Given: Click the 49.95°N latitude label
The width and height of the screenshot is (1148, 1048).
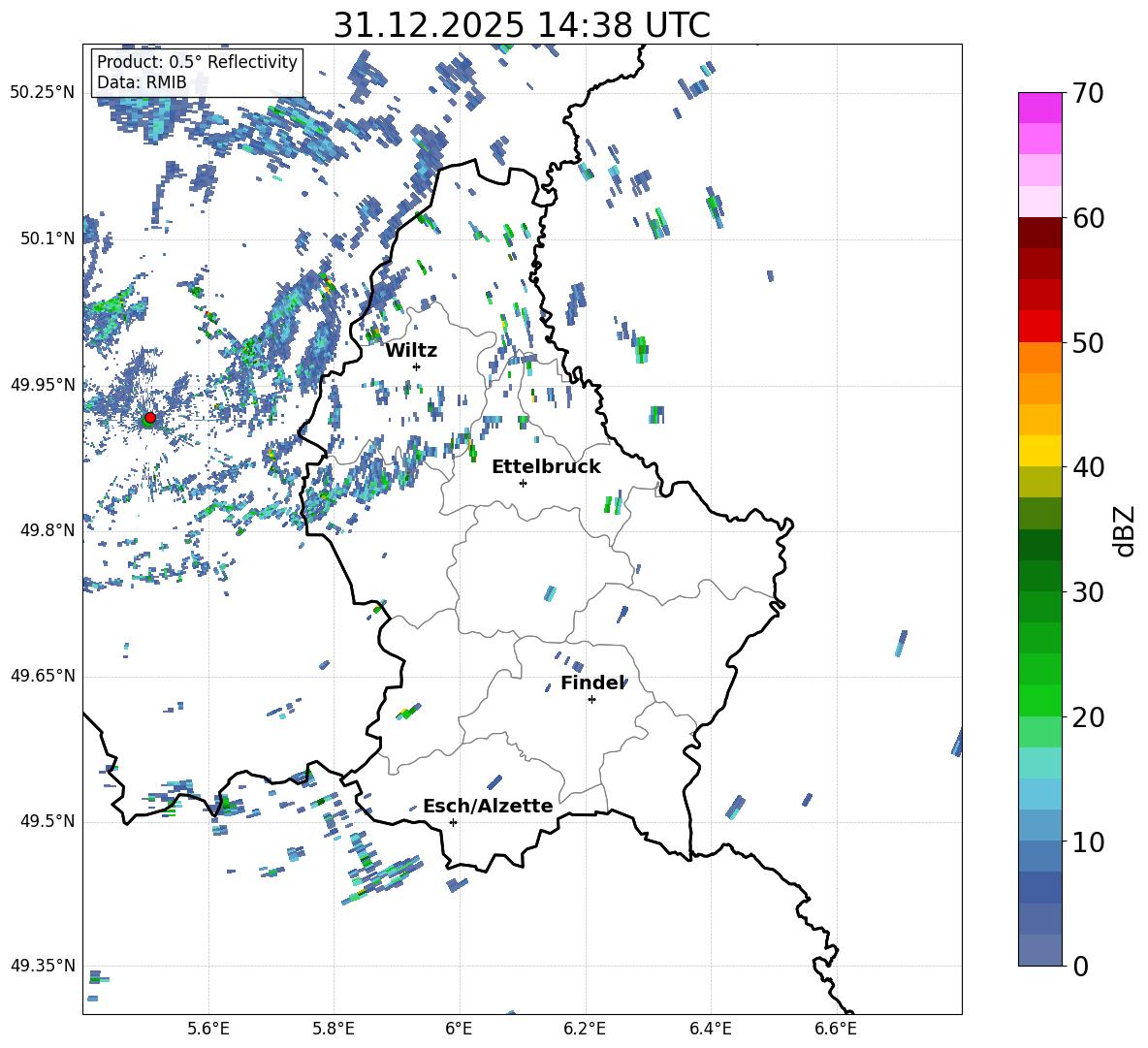Looking at the screenshot, I should point(43,384).
